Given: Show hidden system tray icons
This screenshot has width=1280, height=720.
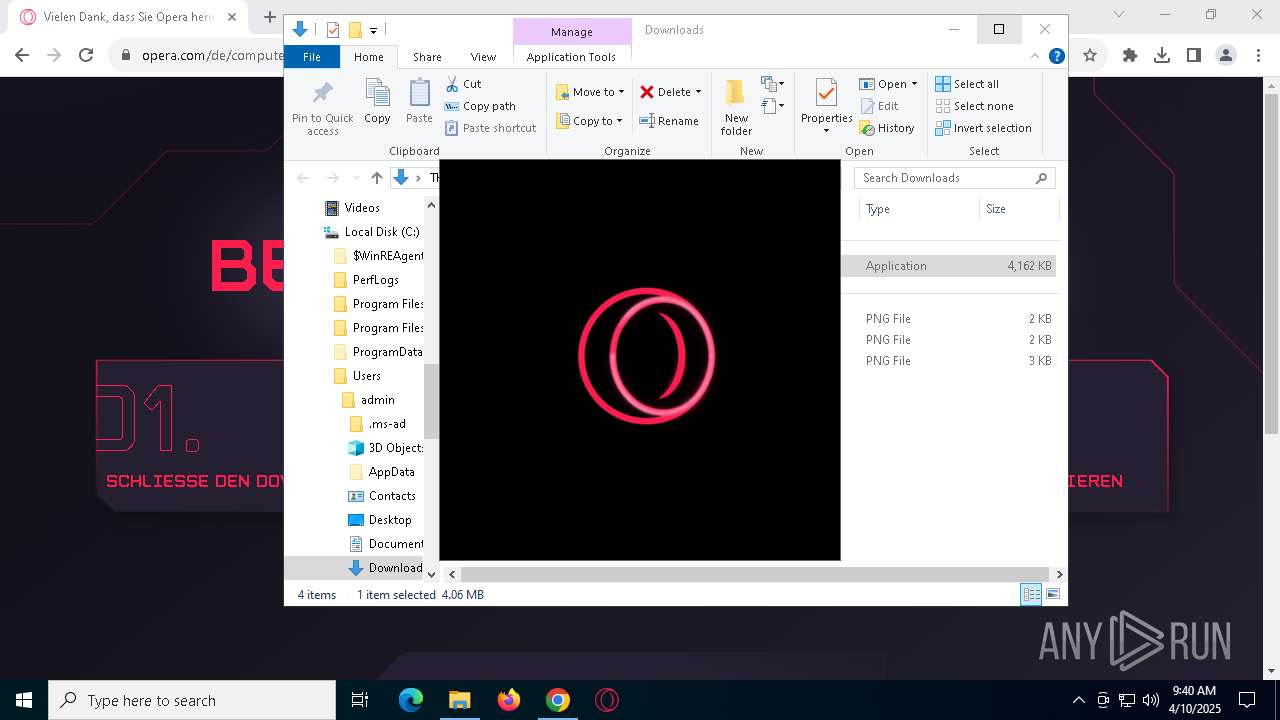Looking at the screenshot, I should pos(1078,700).
